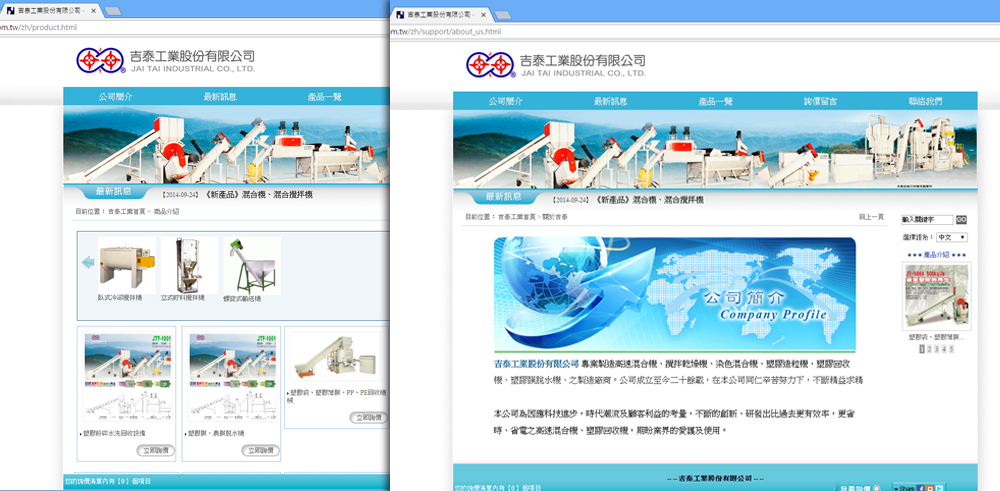Open 產品一覽 menu in left window

tap(324, 97)
